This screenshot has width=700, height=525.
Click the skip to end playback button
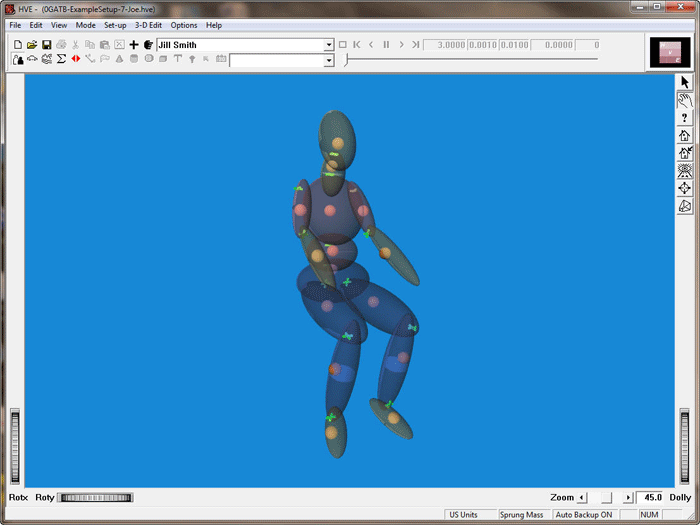pos(415,45)
